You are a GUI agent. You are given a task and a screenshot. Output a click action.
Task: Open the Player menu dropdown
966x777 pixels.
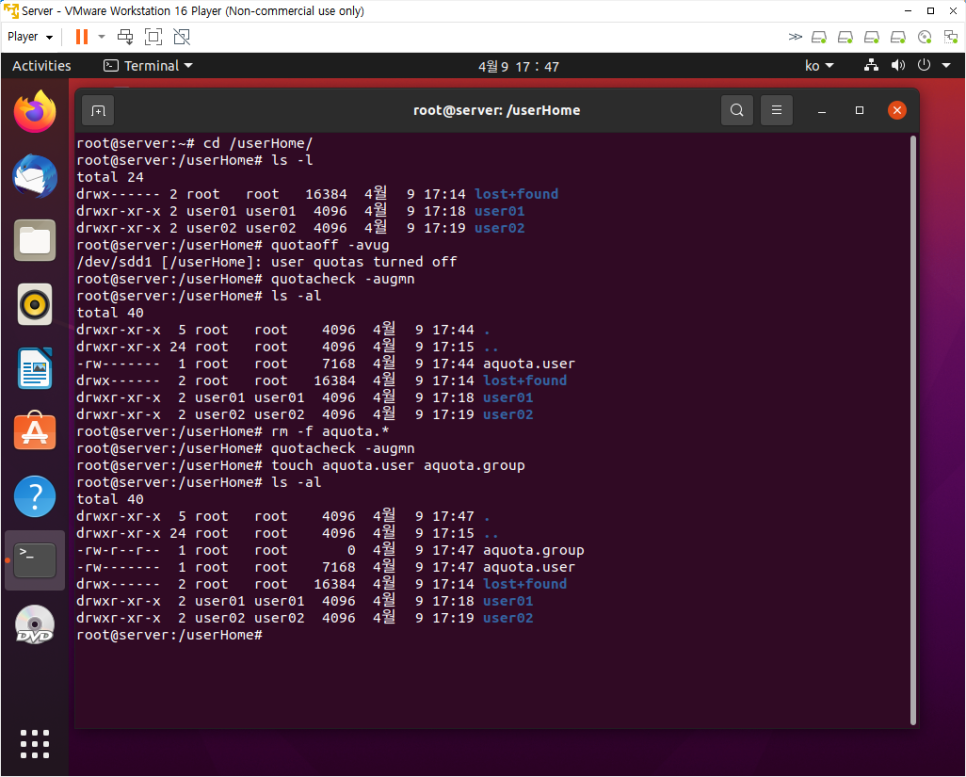[30, 37]
